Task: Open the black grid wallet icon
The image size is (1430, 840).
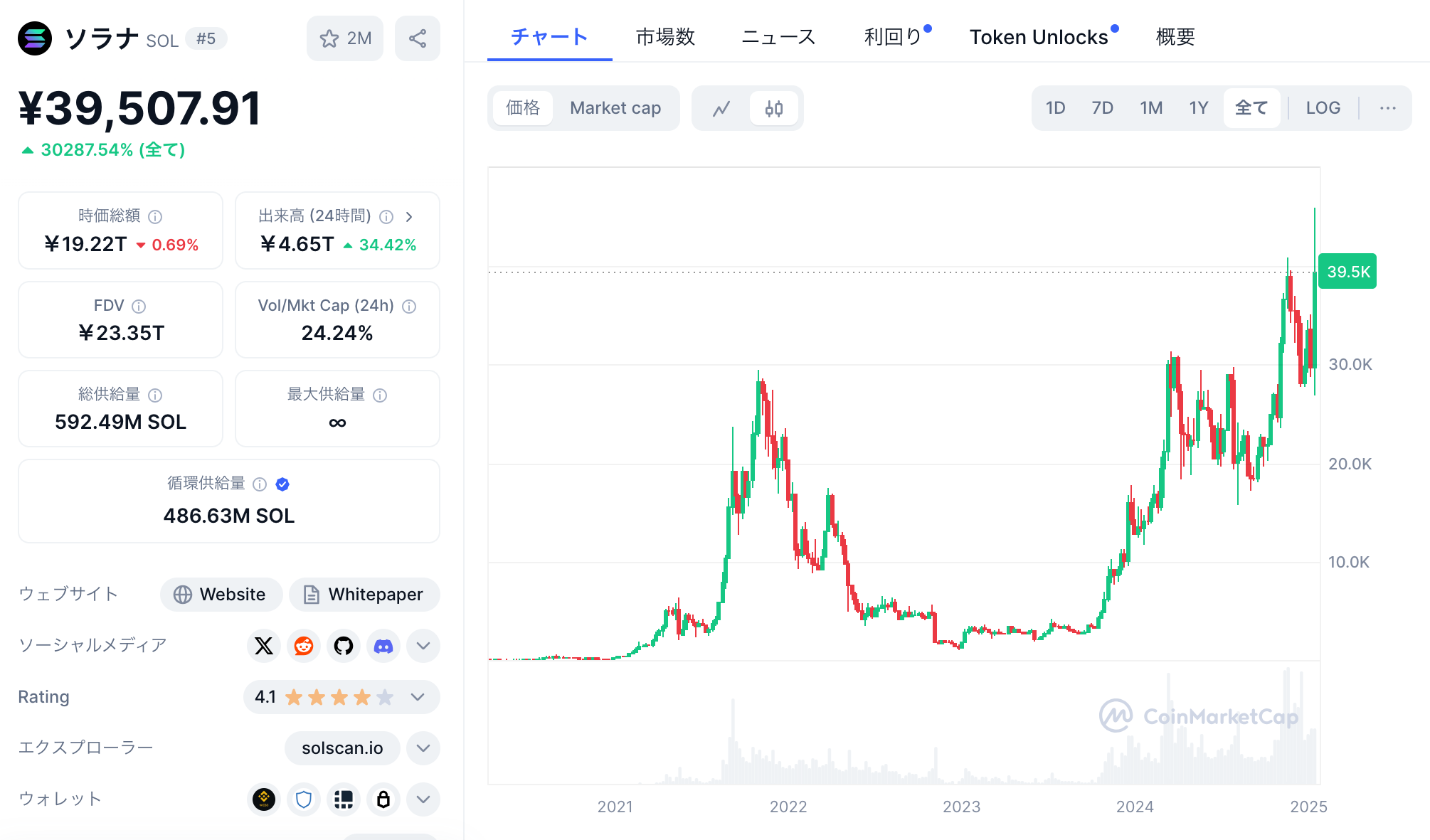Action: (344, 799)
